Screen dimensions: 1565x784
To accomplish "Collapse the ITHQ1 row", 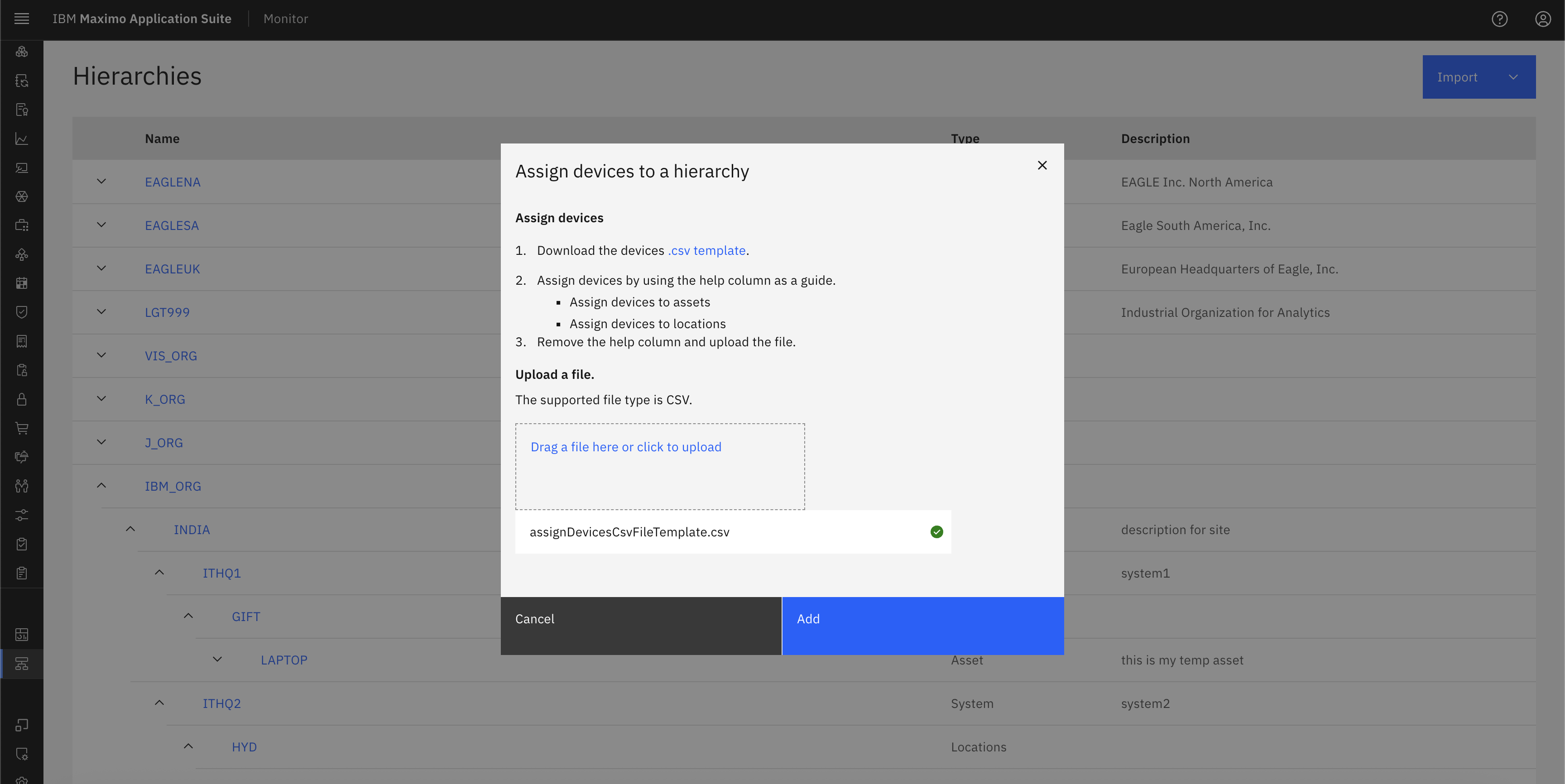I will (159, 573).
